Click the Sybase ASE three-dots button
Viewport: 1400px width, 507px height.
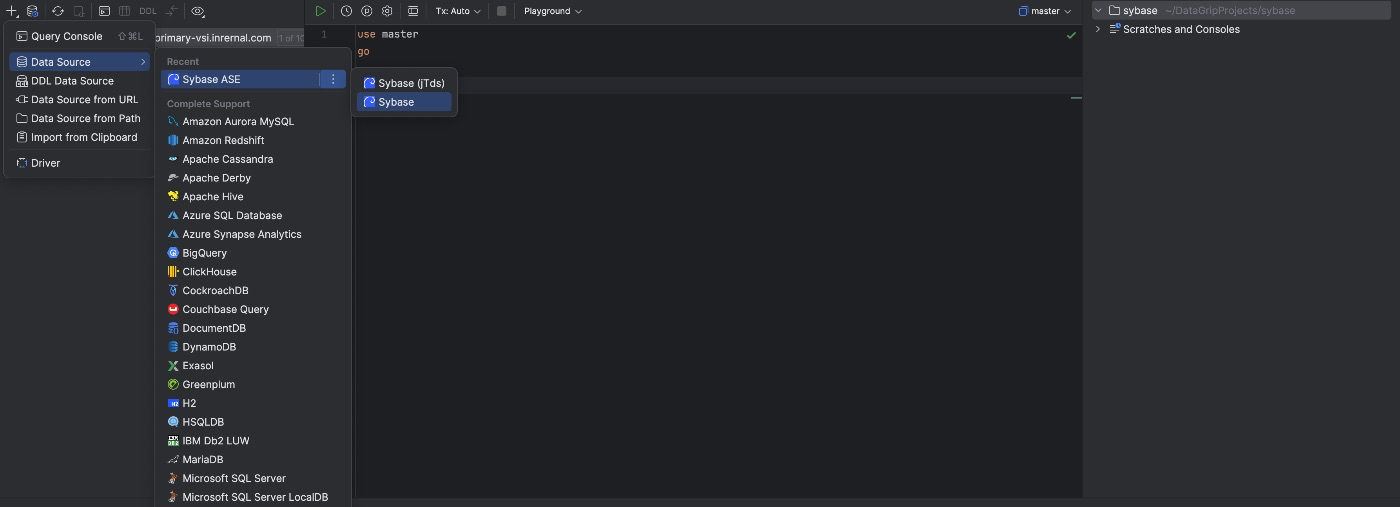pyautogui.click(x=333, y=79)
